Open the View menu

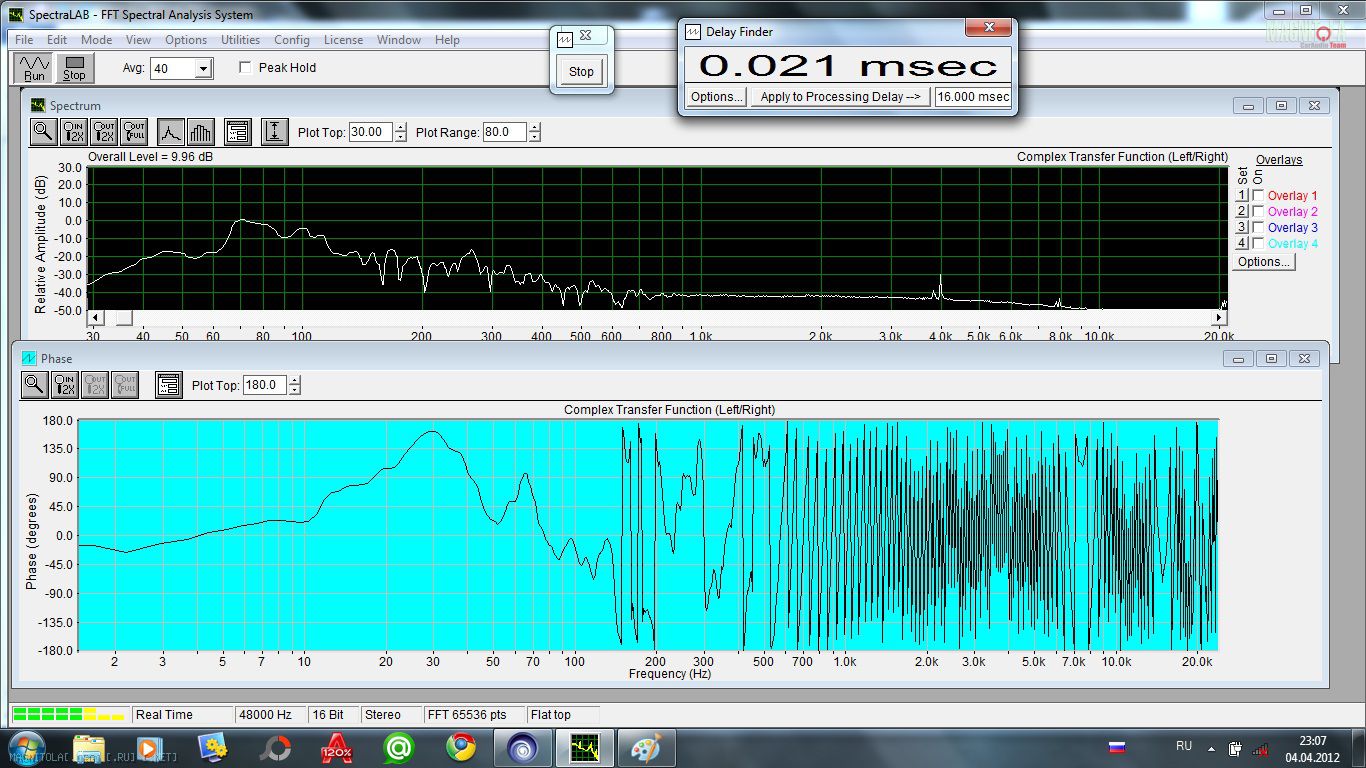tap(138, 40)
